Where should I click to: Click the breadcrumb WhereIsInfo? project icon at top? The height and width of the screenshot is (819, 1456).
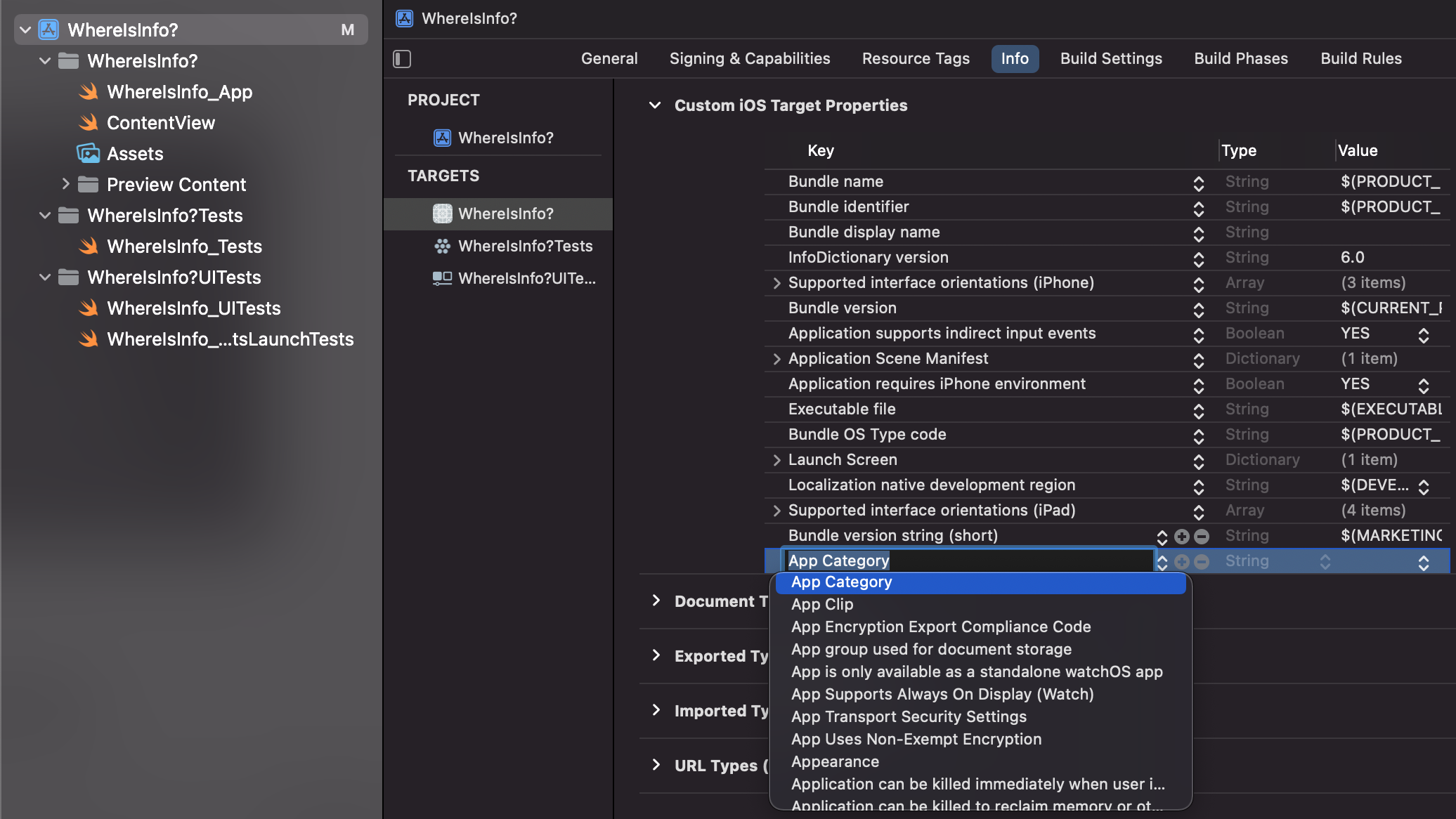click(404, 18)
